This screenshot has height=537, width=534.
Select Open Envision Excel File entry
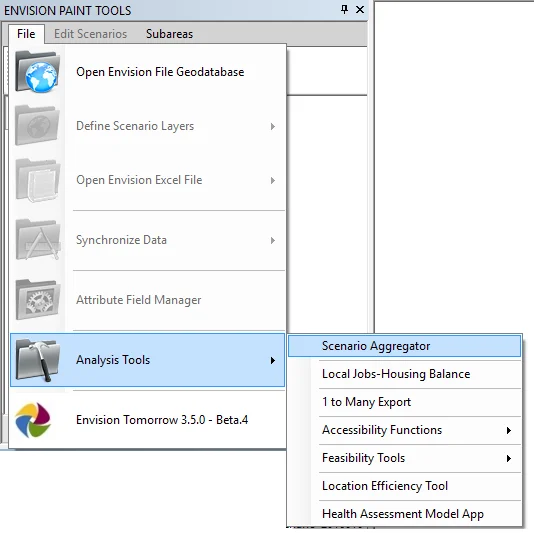tap(147, 180)
